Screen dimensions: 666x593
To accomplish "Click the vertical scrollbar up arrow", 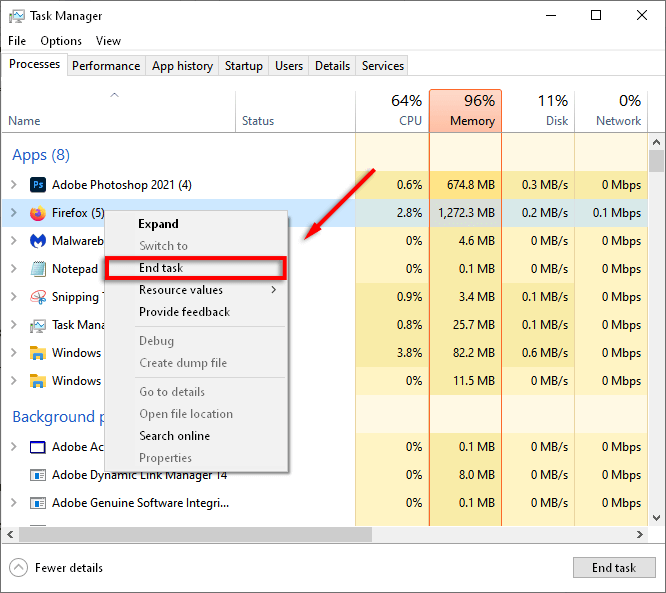I will [656, 142].
